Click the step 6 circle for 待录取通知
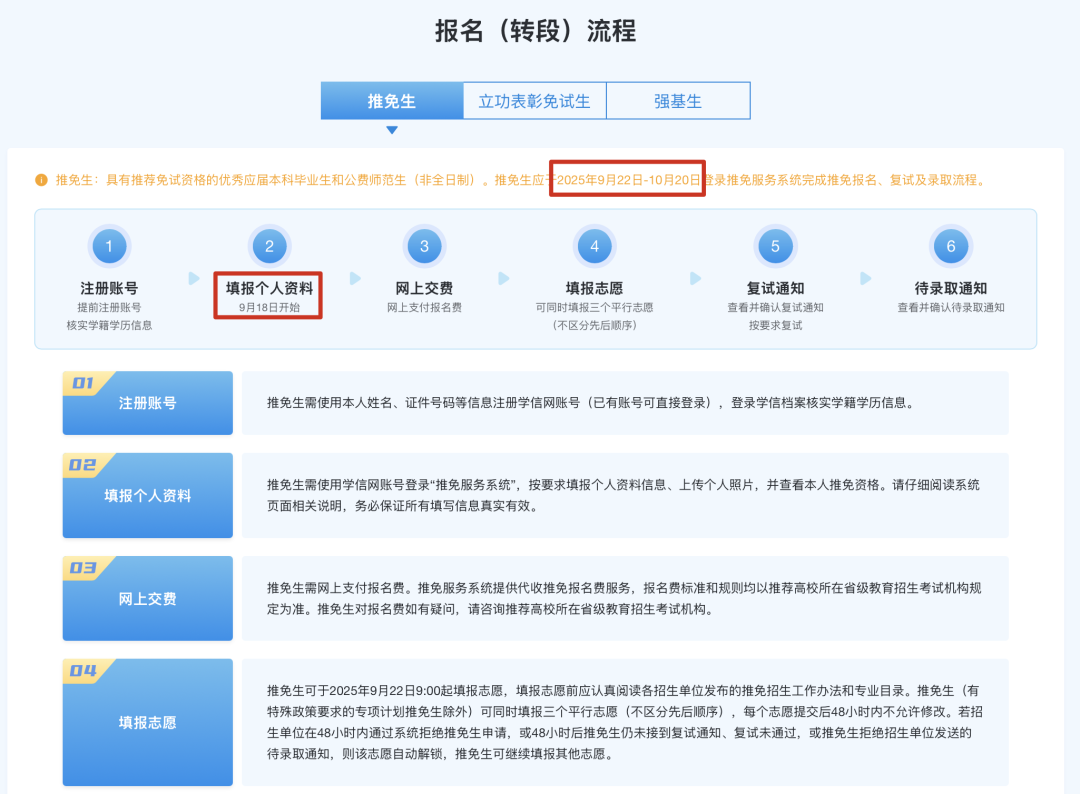 (x=950, y=246)
